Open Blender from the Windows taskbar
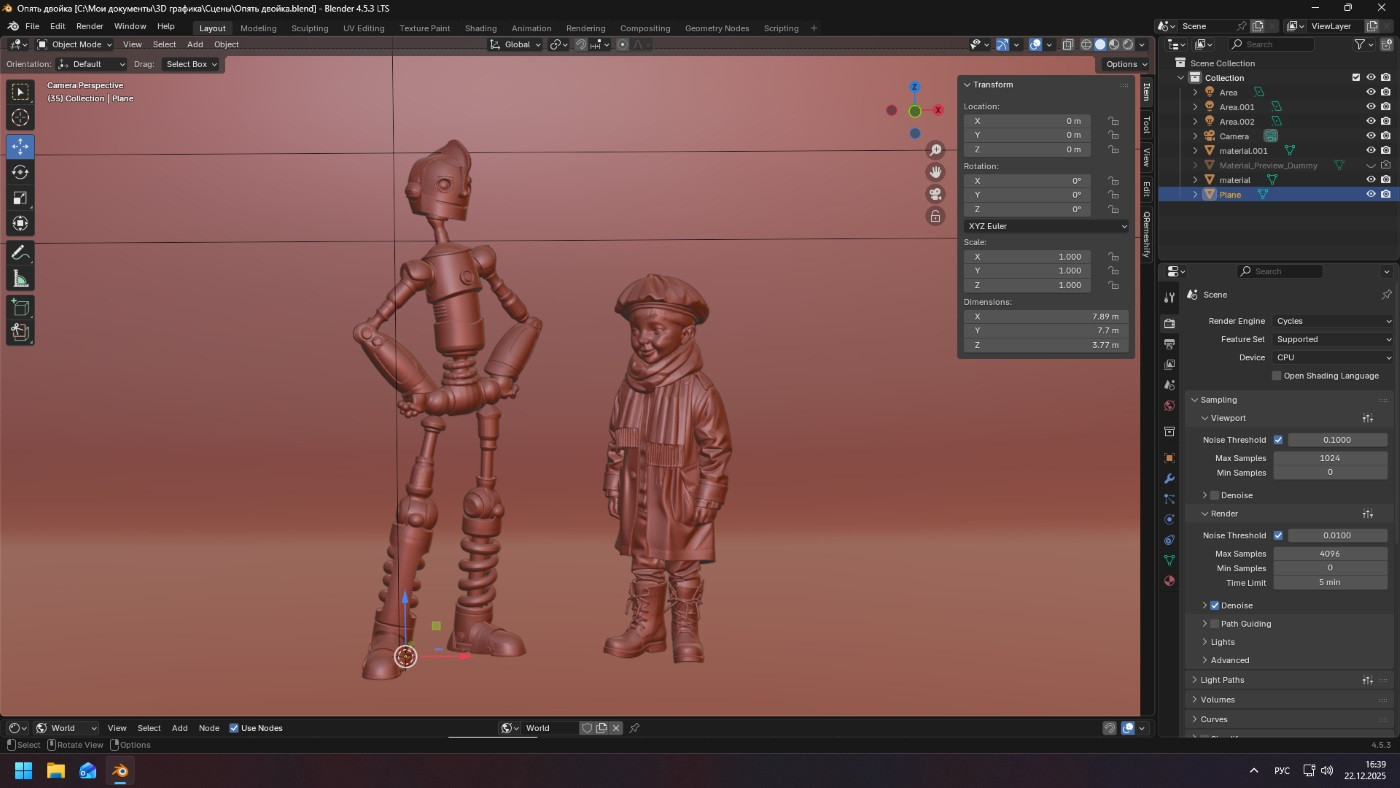Viewport: 1400px width, 788px height. tap(120, 771)
